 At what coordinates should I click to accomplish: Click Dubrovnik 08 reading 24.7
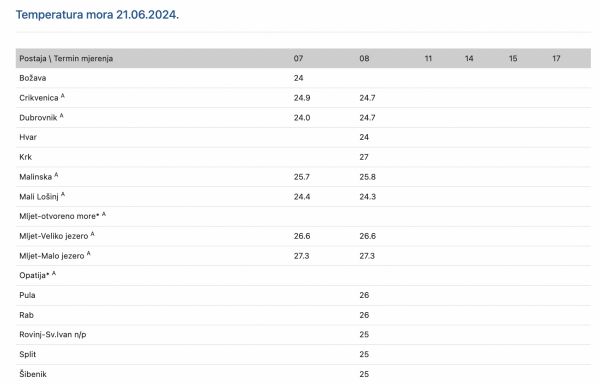[x=367, y=118]
